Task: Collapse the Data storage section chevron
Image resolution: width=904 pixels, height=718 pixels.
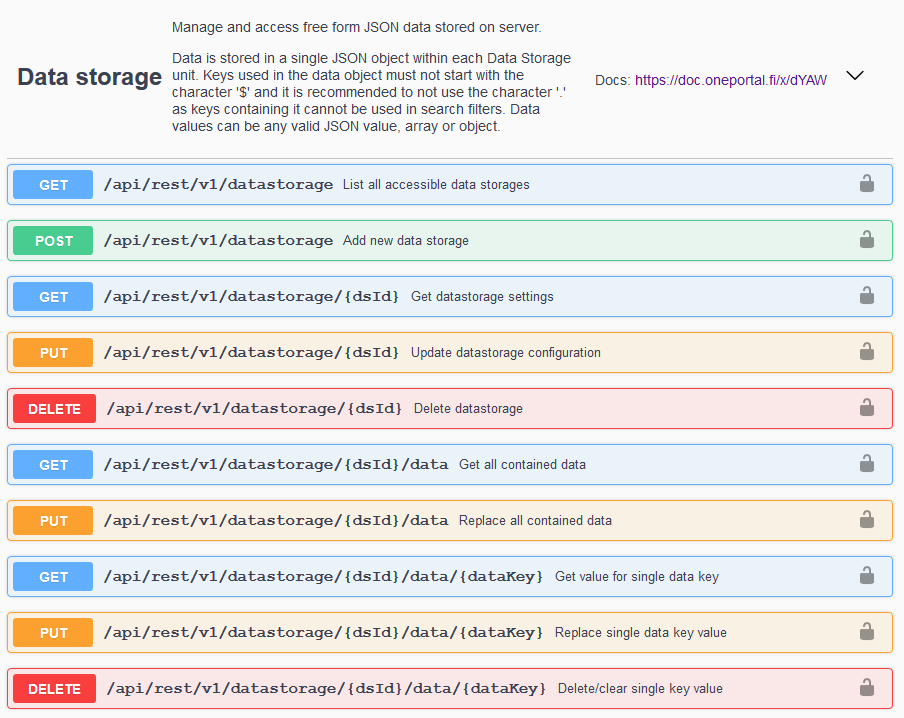Action: (x=855, y=76)
